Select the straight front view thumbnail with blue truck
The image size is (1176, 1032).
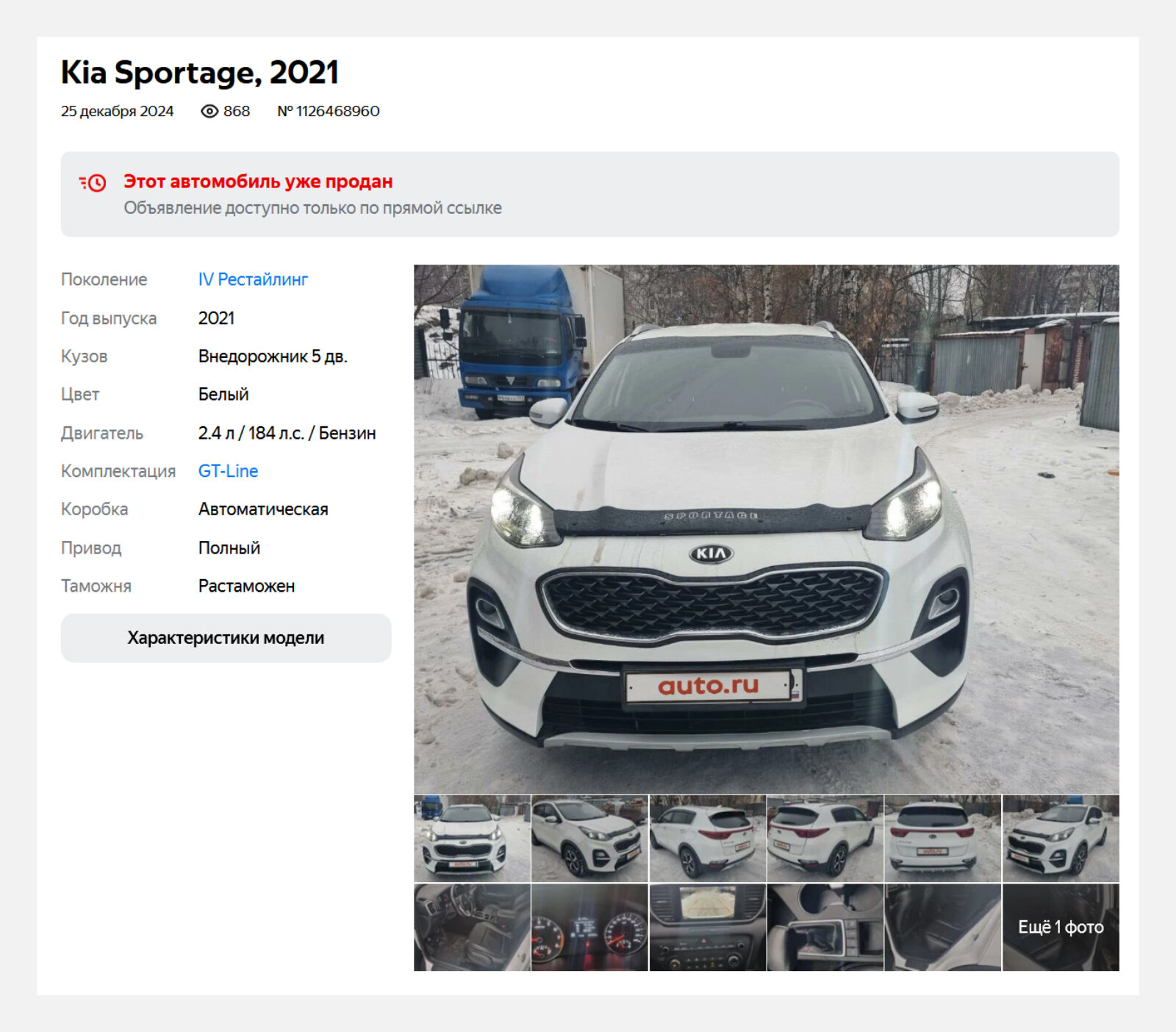pyautogui.click(x=472, y=839)
